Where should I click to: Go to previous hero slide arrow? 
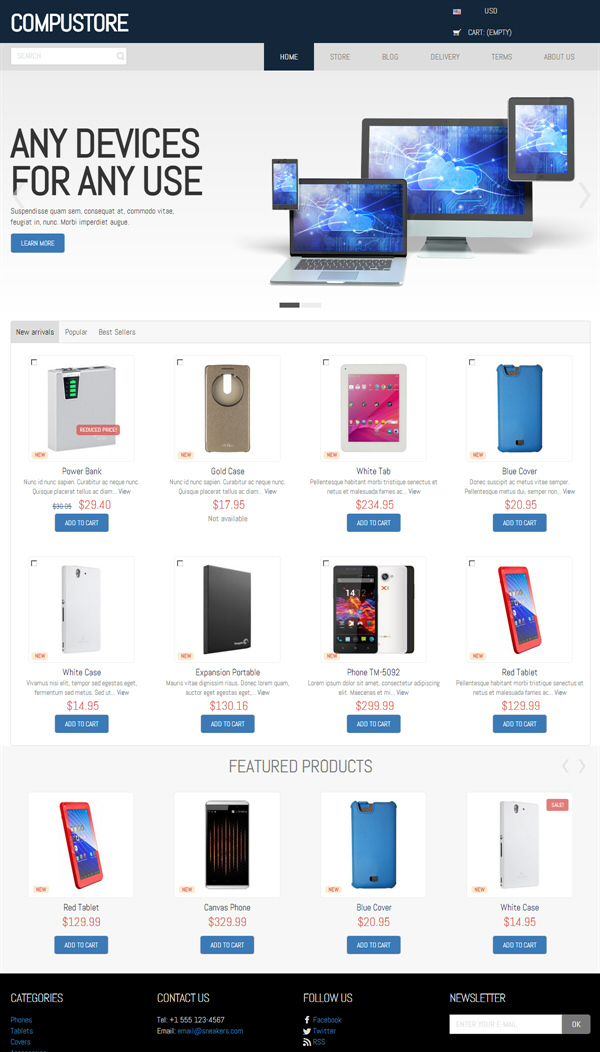coord(18,195)
